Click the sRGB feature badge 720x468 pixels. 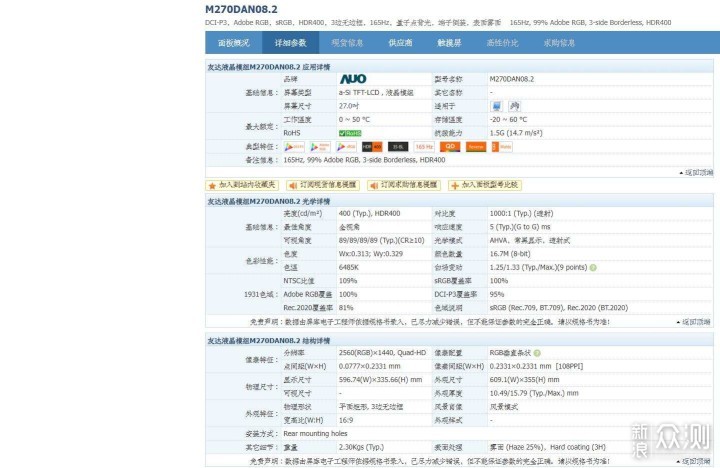(346, 147)
